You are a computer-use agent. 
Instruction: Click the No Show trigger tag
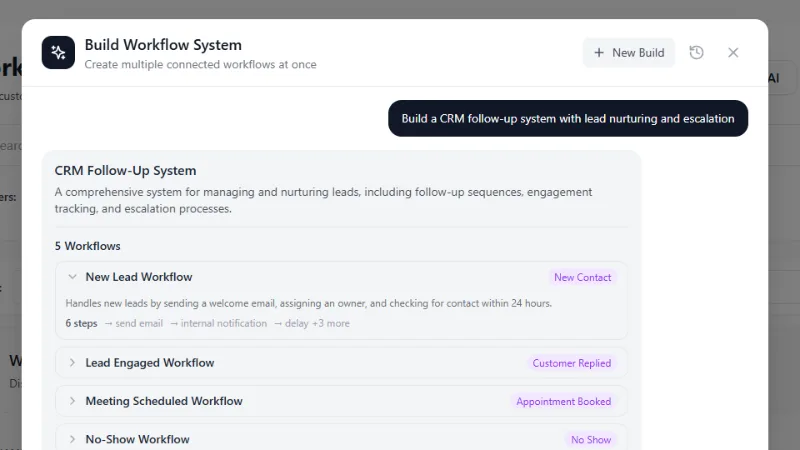(591, 440)
